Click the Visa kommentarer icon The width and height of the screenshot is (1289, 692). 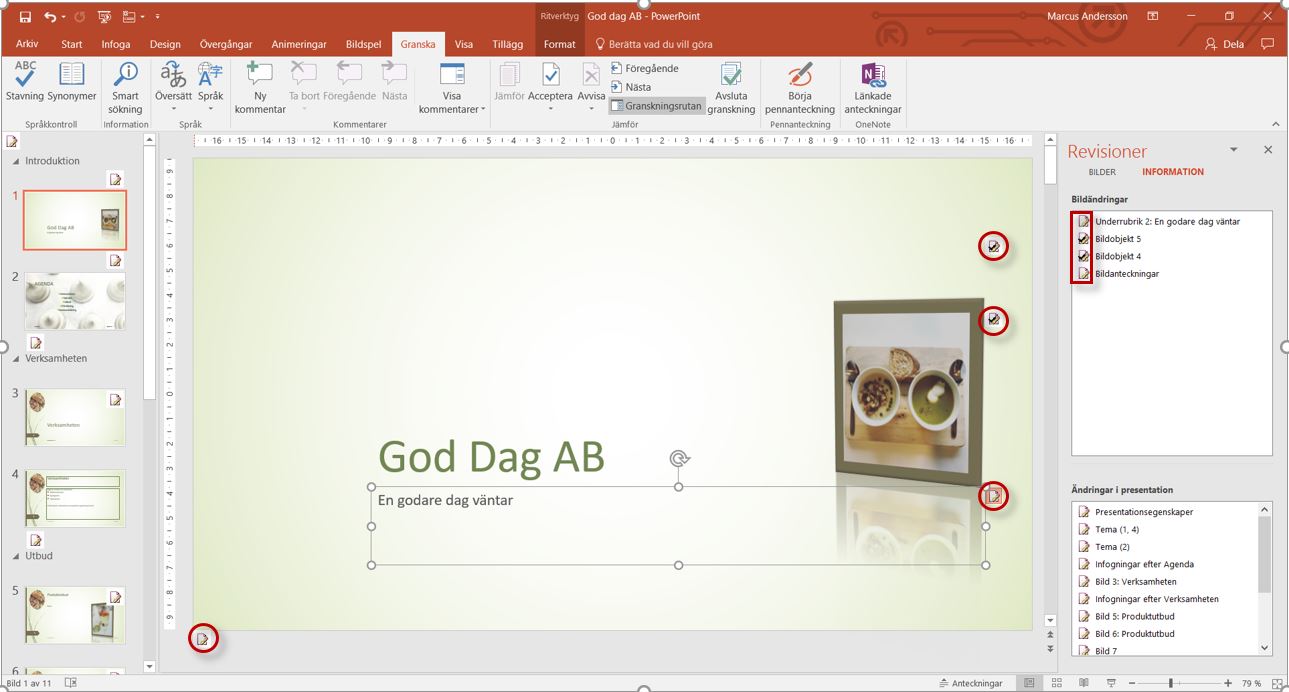tap(452, 75)
